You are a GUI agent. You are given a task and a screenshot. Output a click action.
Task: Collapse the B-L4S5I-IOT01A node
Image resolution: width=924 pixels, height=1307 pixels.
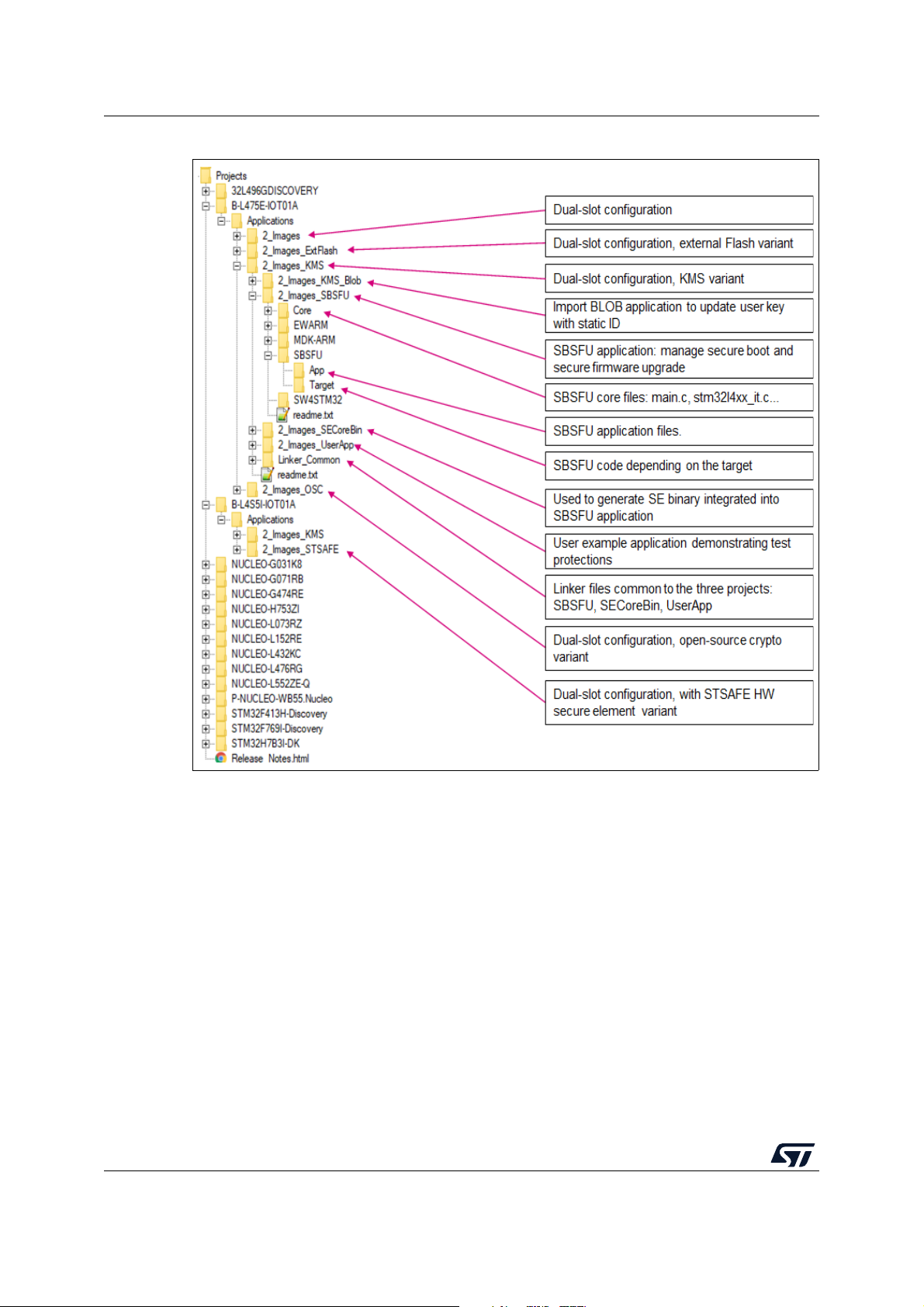(206, 504)
